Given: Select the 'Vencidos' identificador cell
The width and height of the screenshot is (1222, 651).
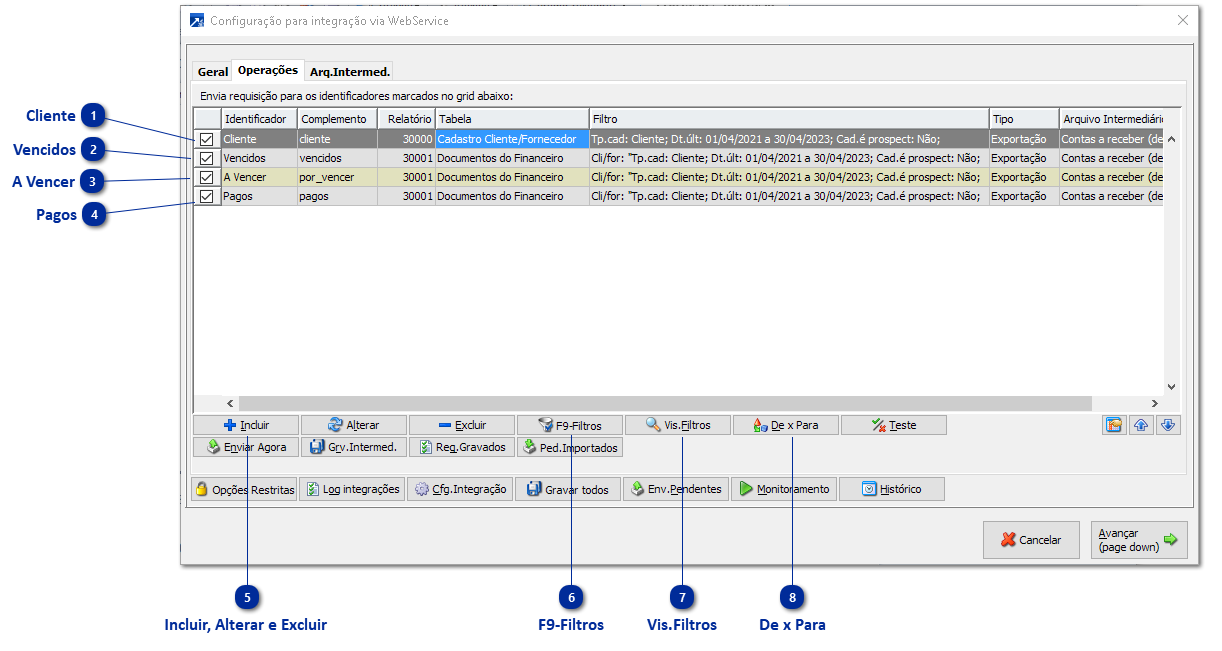Looking at the screenshot, I should click(x=259, y=158).
